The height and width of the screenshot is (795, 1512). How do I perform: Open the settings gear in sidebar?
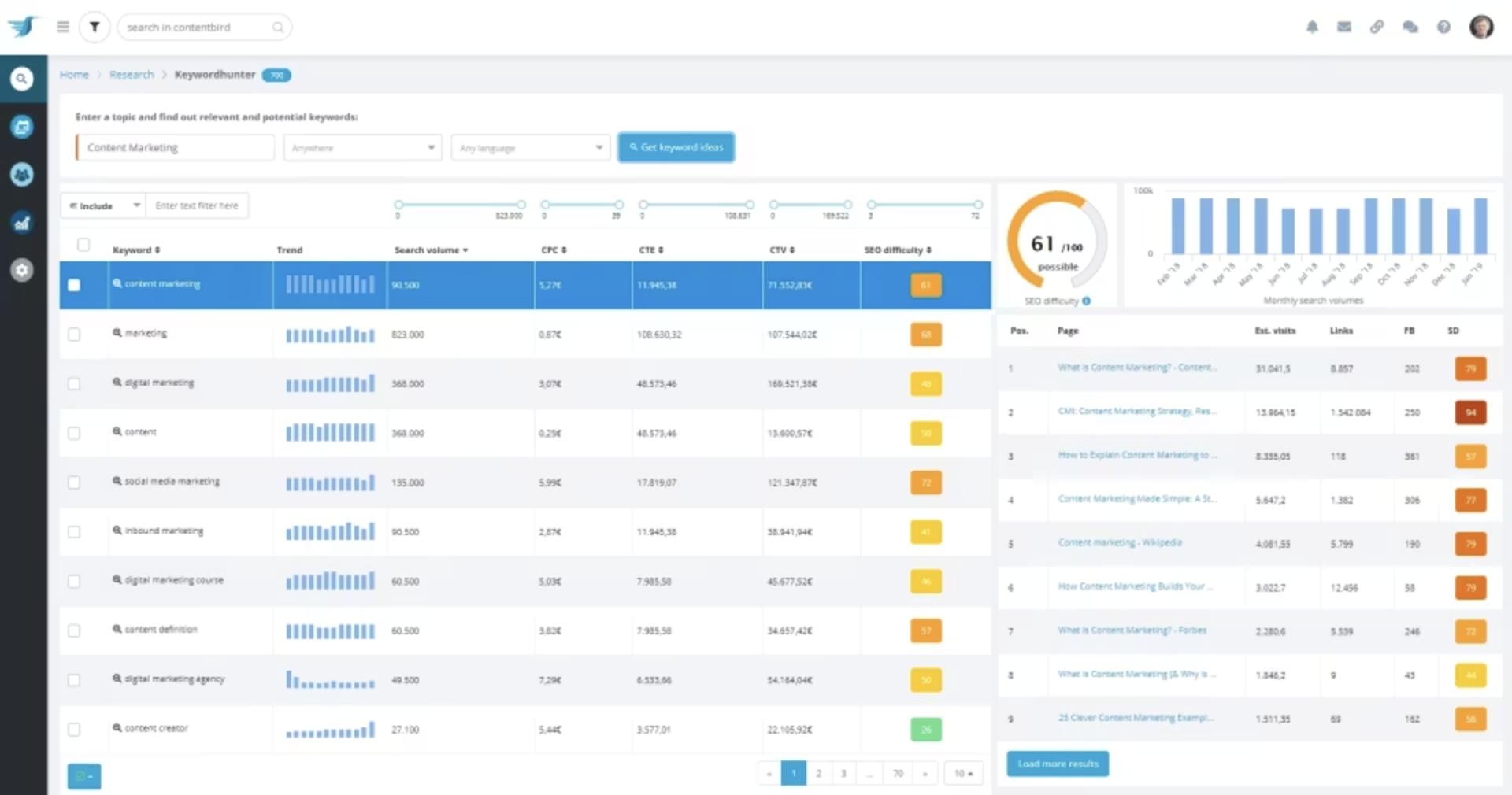point(22,270)
